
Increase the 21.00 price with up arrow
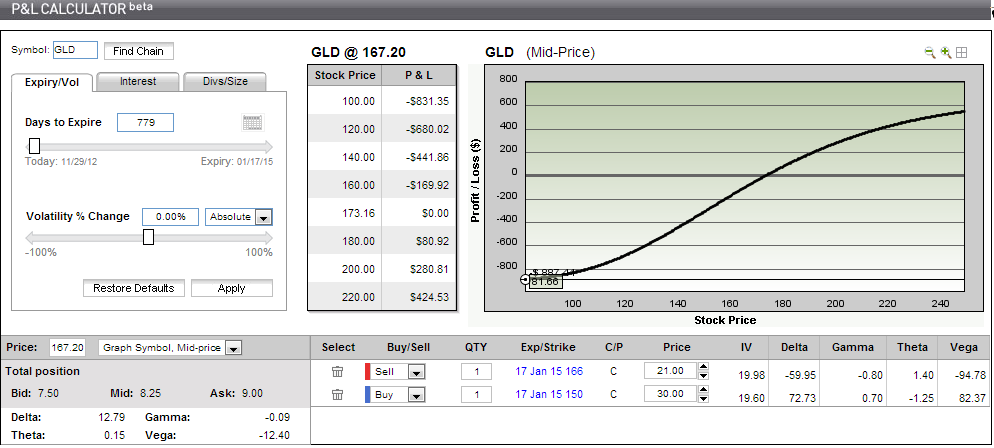pyautogui.click(x=703, y=366)
